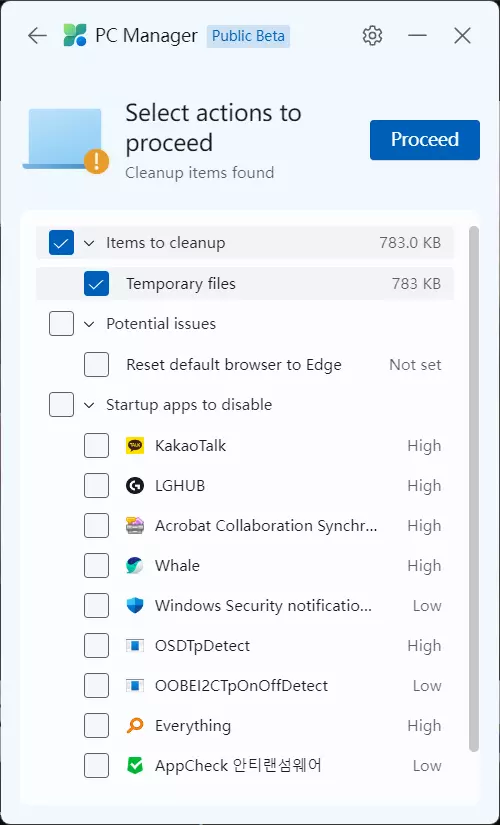500x825 pixels.
Task: Collapse the Startup apps to disable section
Action: click(x=89, y=405)
